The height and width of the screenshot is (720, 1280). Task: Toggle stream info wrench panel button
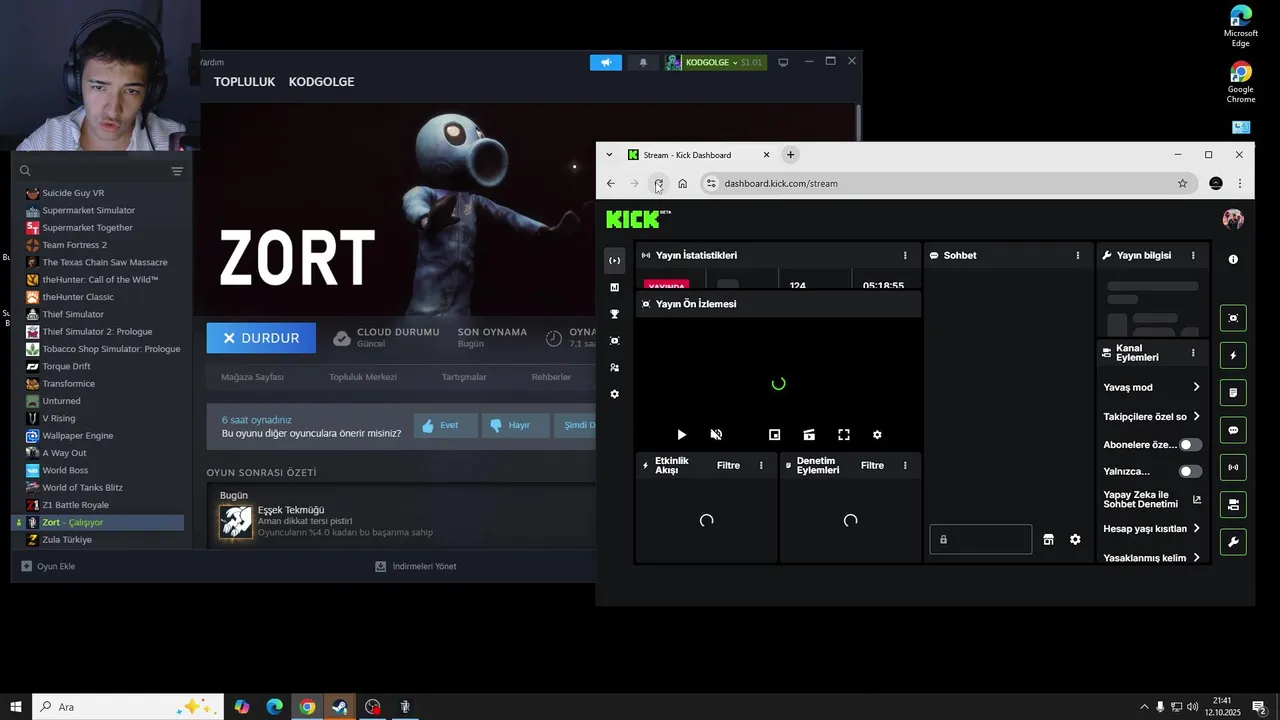(x=1233, y=542)
